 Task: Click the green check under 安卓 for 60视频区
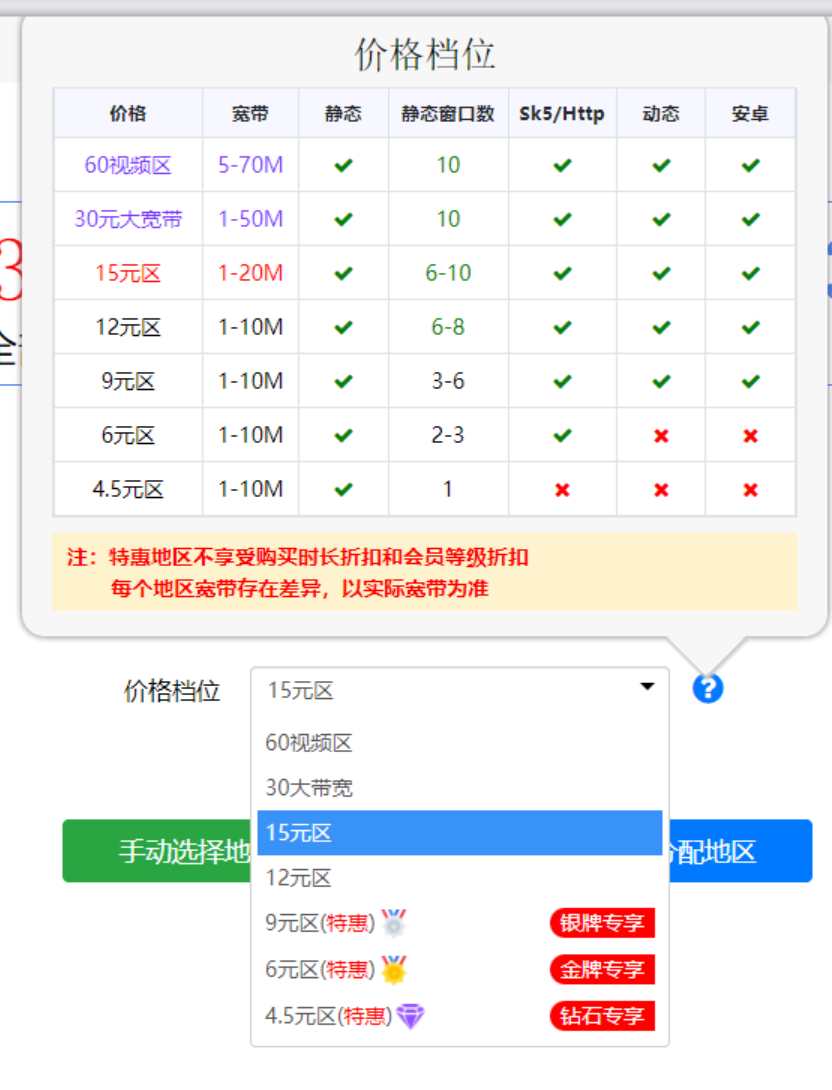pos(750,165)
